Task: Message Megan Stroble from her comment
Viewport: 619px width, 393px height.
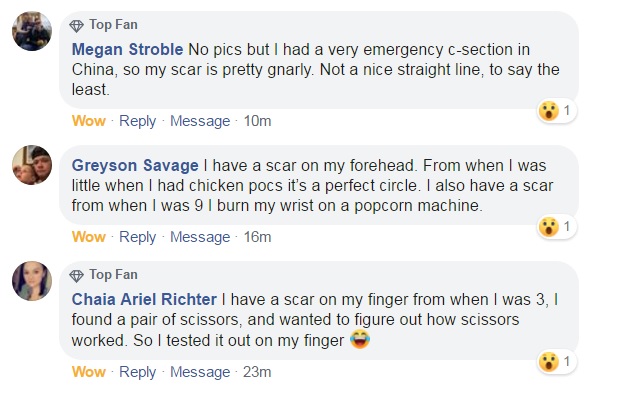Action: [200, 121]
